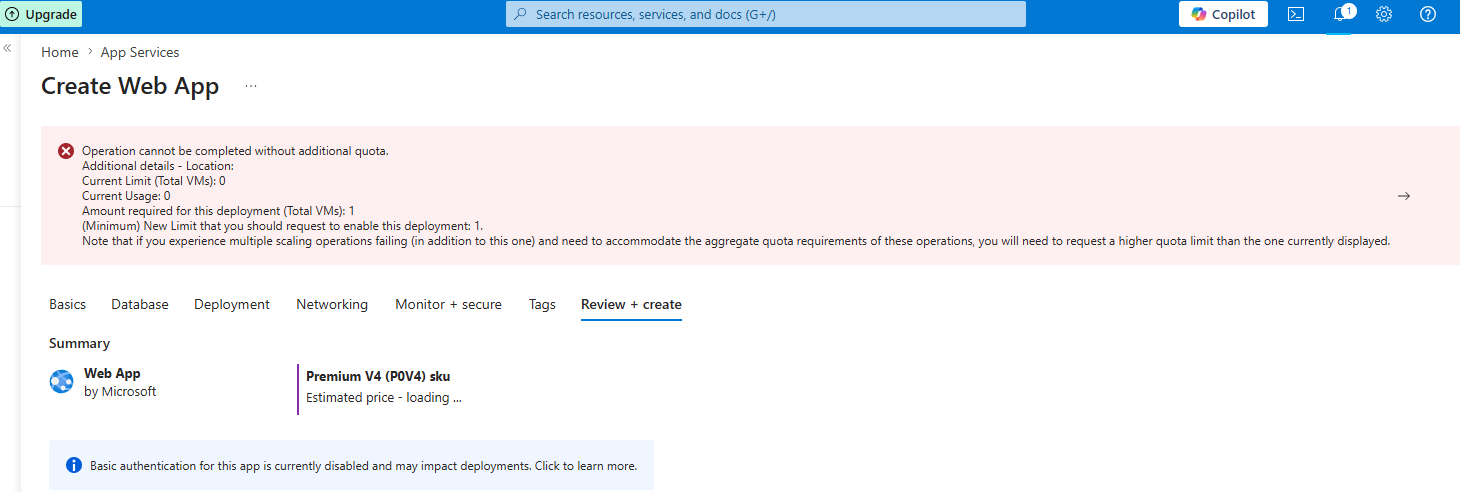Click the 'by Microsoft' text
This screenshot has height=492, width=1460.
tap(120, 392)
